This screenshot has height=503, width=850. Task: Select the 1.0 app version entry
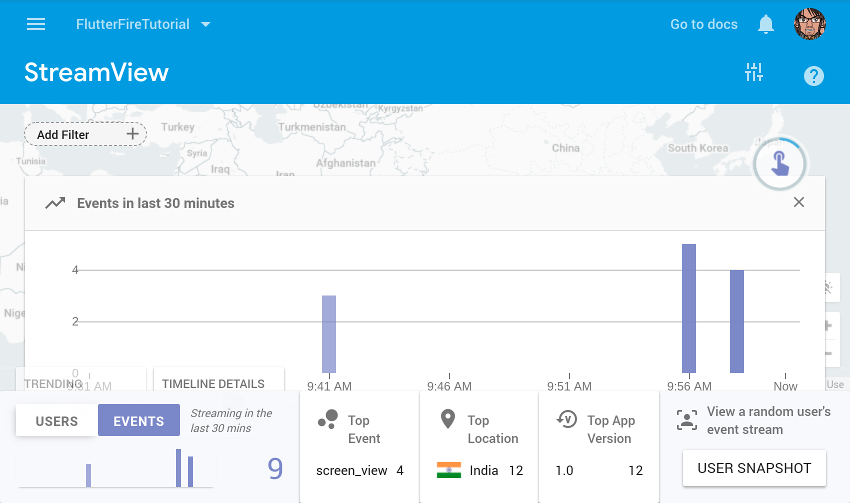tap(598, 470)
